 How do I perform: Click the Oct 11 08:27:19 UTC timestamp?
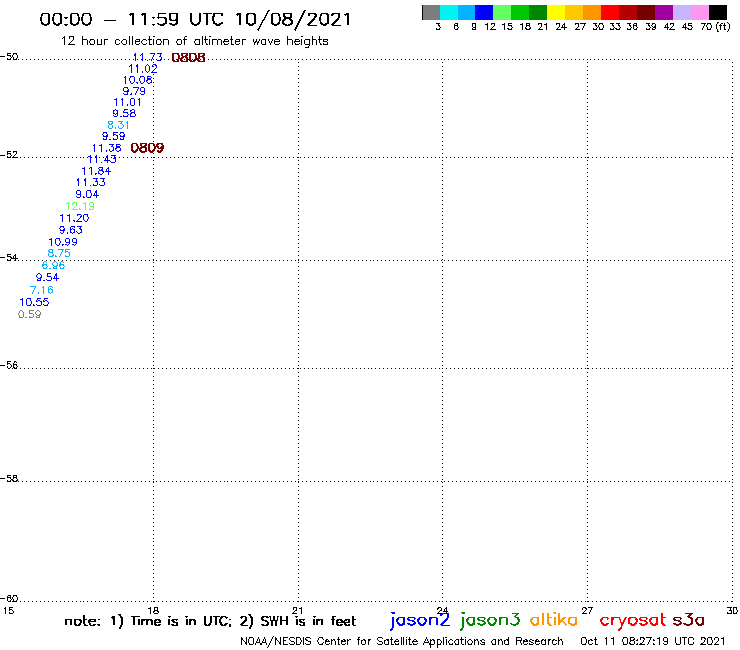point(653,641)
